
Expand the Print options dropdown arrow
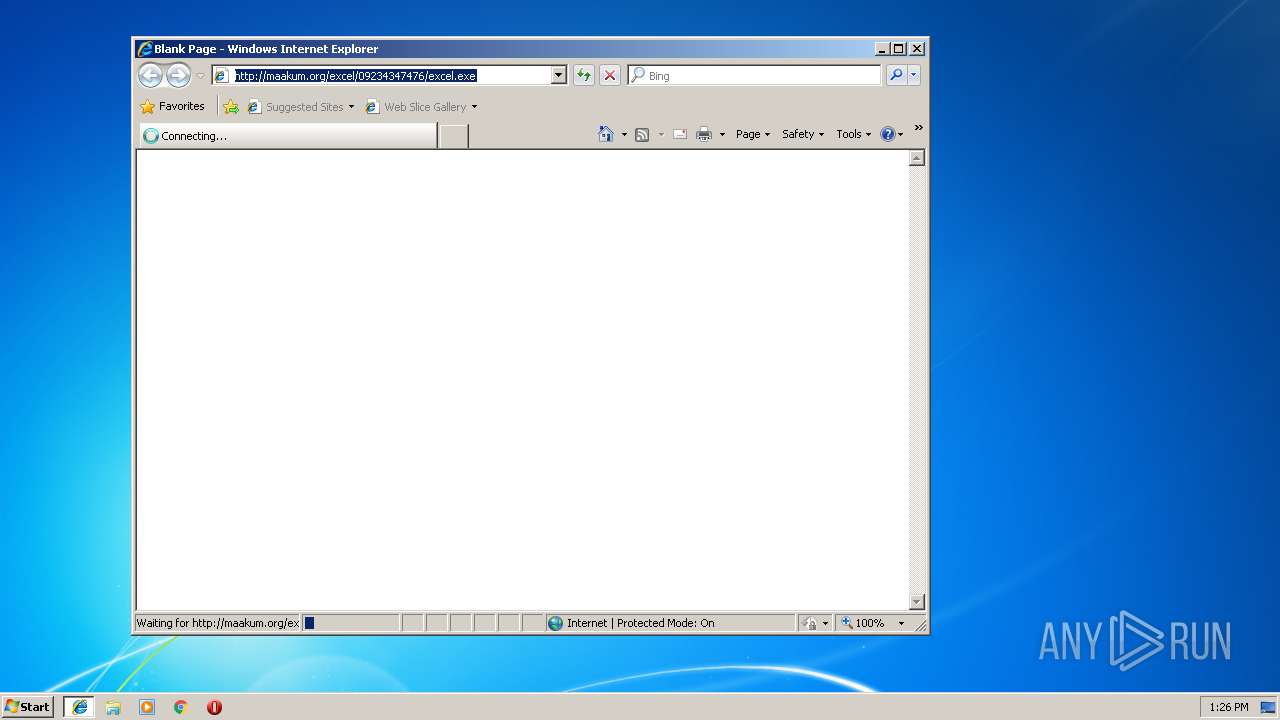[x=722, y=134]
